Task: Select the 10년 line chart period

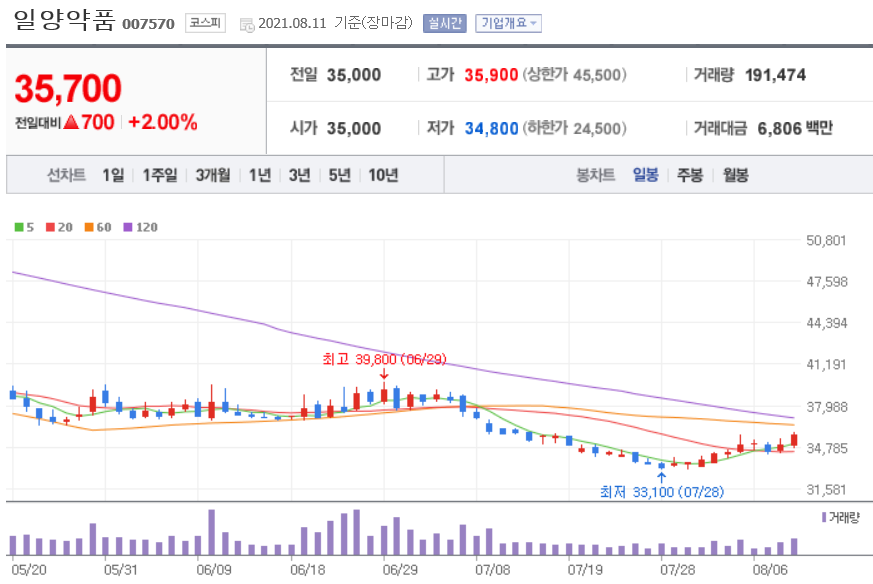Action: pos(383,175)
